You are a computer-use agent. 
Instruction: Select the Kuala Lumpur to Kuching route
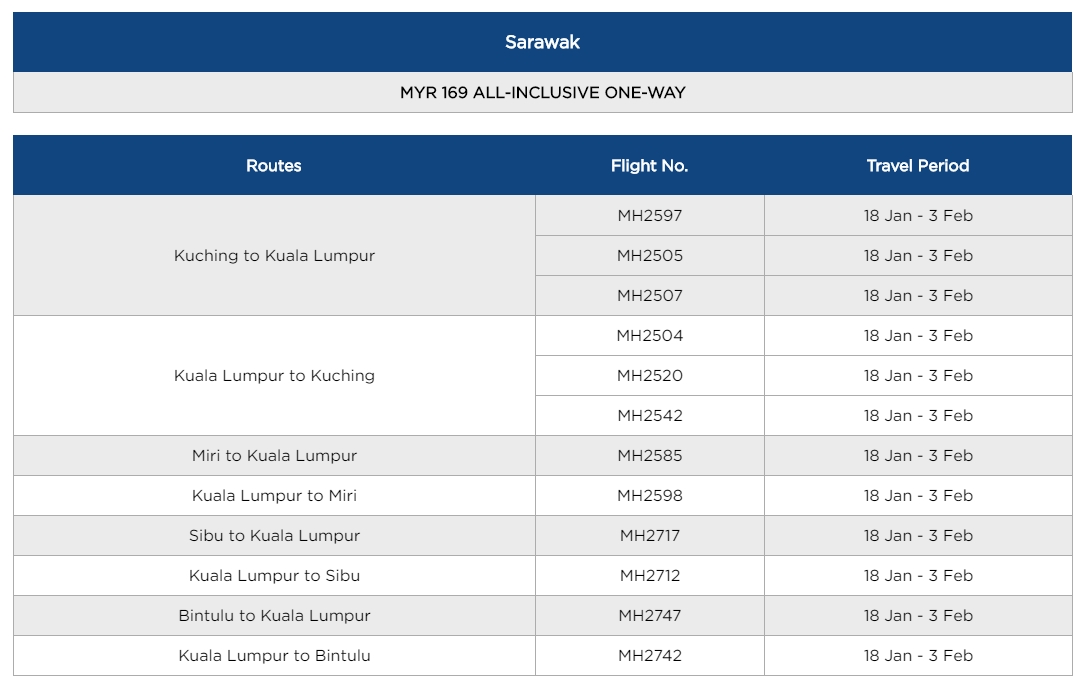pos(274,376)
